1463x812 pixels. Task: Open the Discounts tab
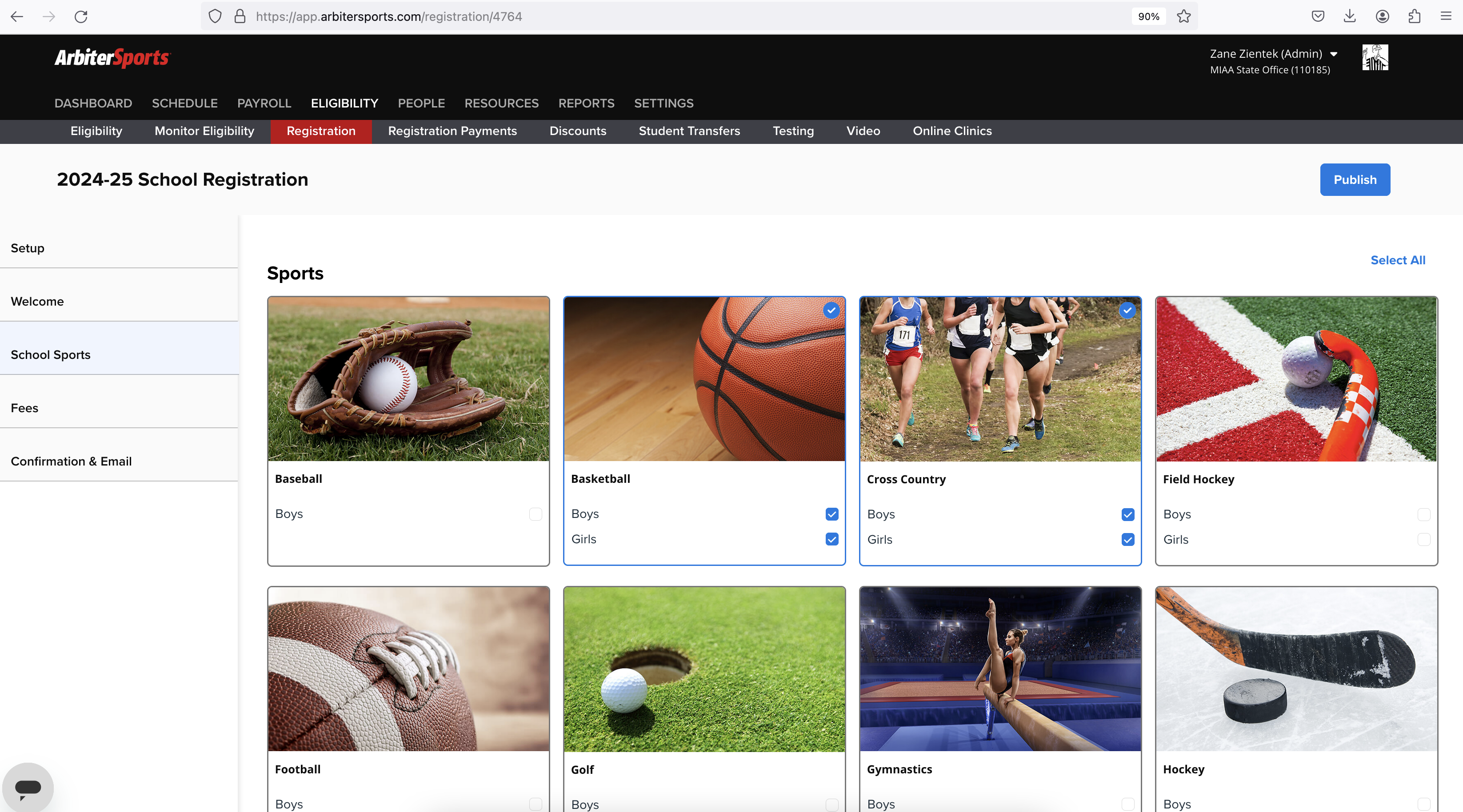click(x=578, y=131)
